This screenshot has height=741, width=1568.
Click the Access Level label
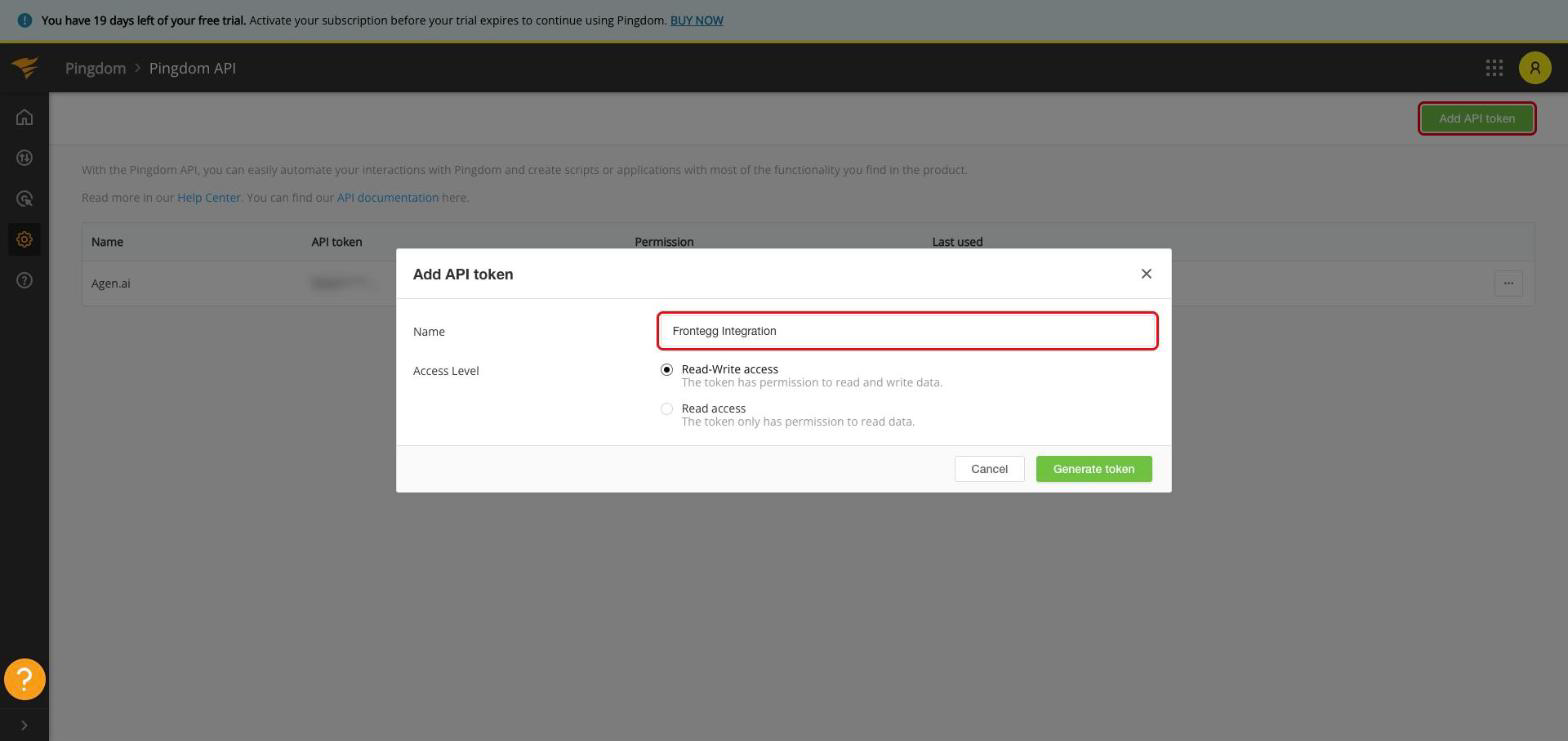(x=446, y=371)
